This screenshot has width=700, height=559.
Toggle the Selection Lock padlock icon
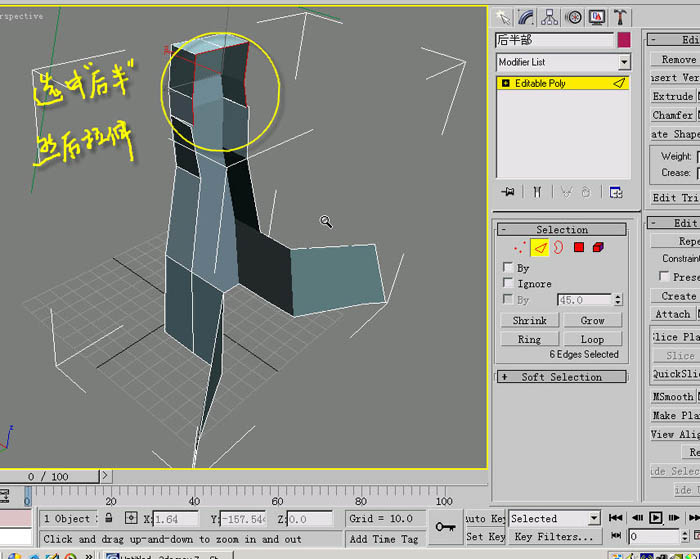108,518
